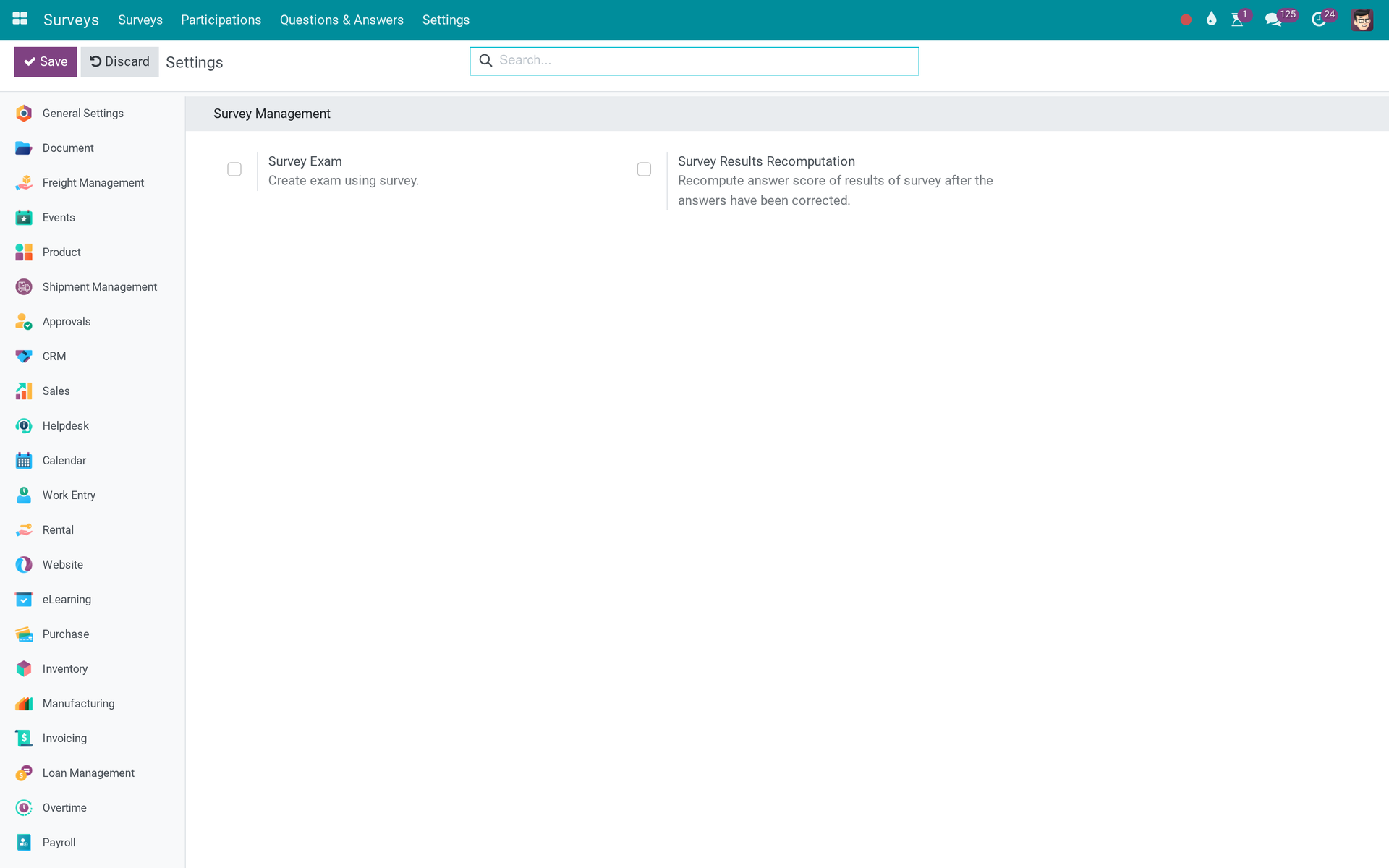Select the Helpdesk sidebar label
Screen dimensions: 1389x868
66,425
